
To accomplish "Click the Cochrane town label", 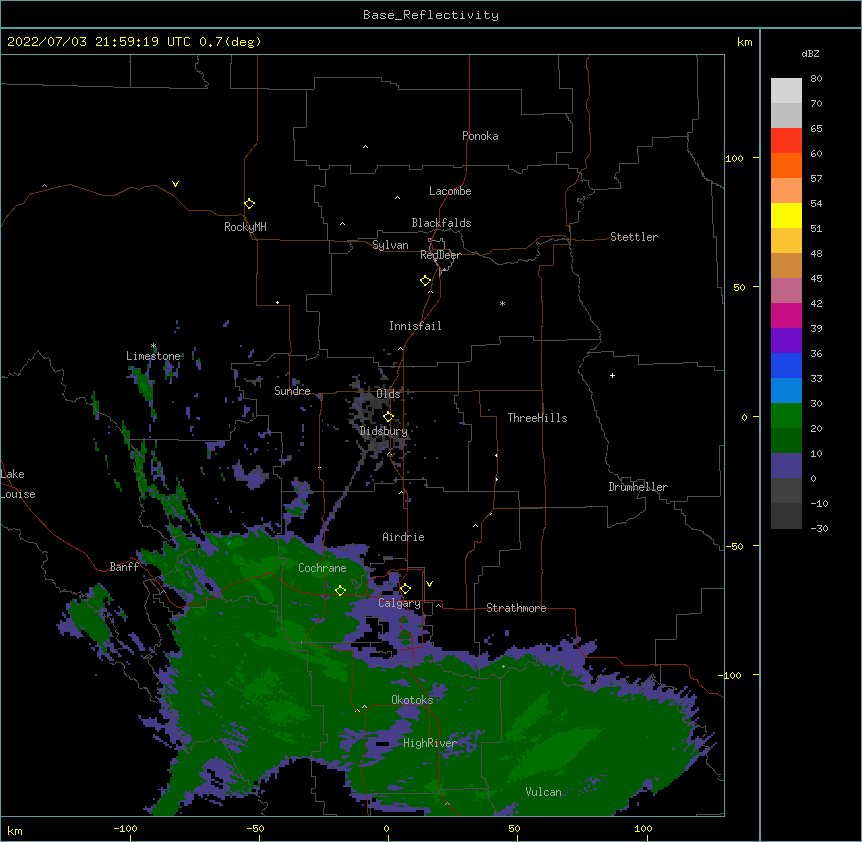I will [x=322, y=568].
